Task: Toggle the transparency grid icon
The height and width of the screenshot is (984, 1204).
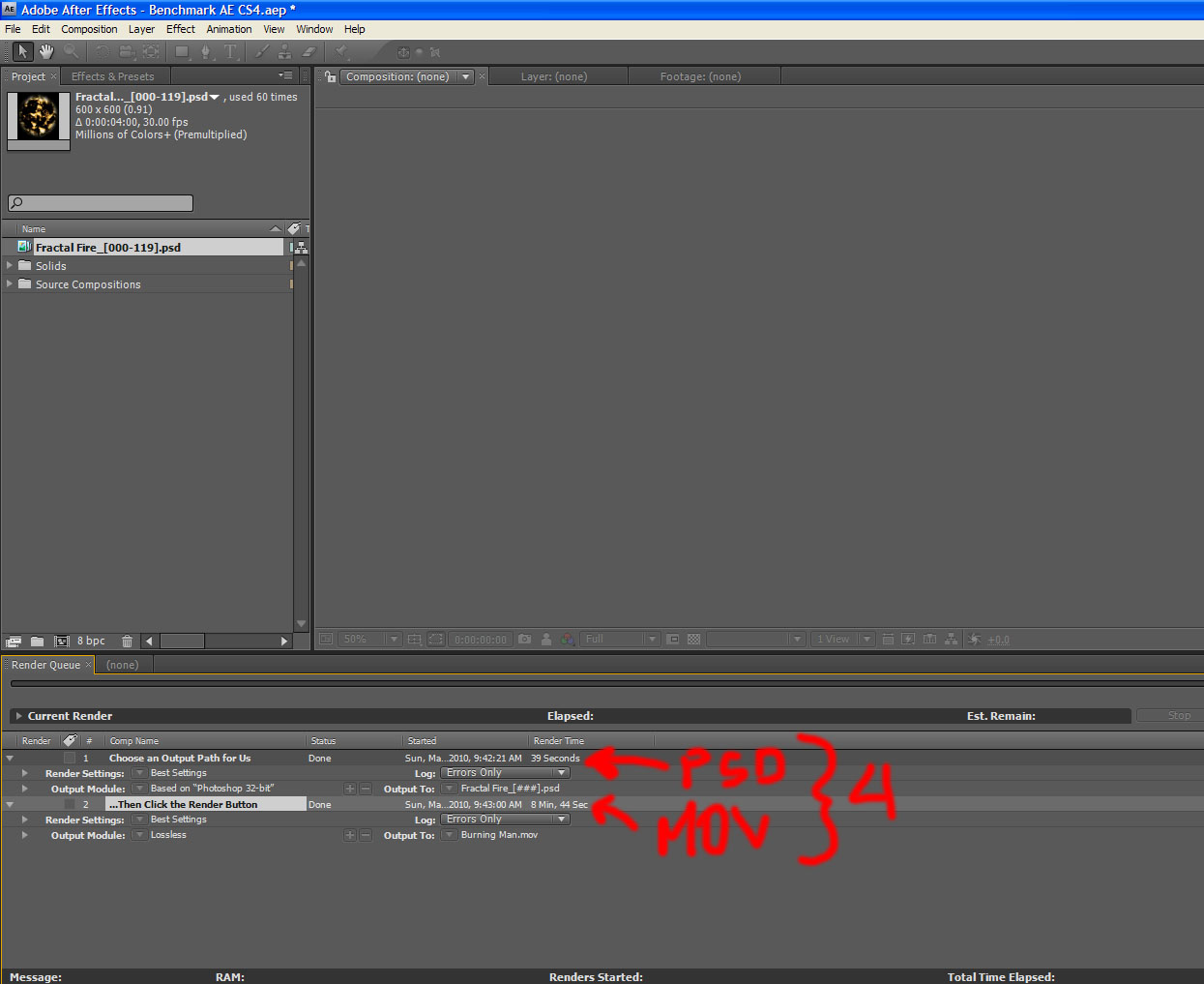Action: 693,640
